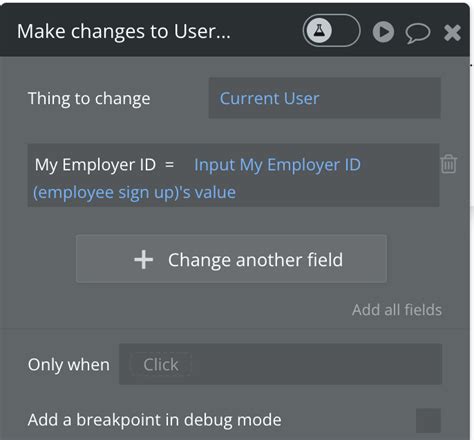Delete the My Employer ID field with trash icon
This screenshot has height=440, width=474.
[x=449, y=164]
